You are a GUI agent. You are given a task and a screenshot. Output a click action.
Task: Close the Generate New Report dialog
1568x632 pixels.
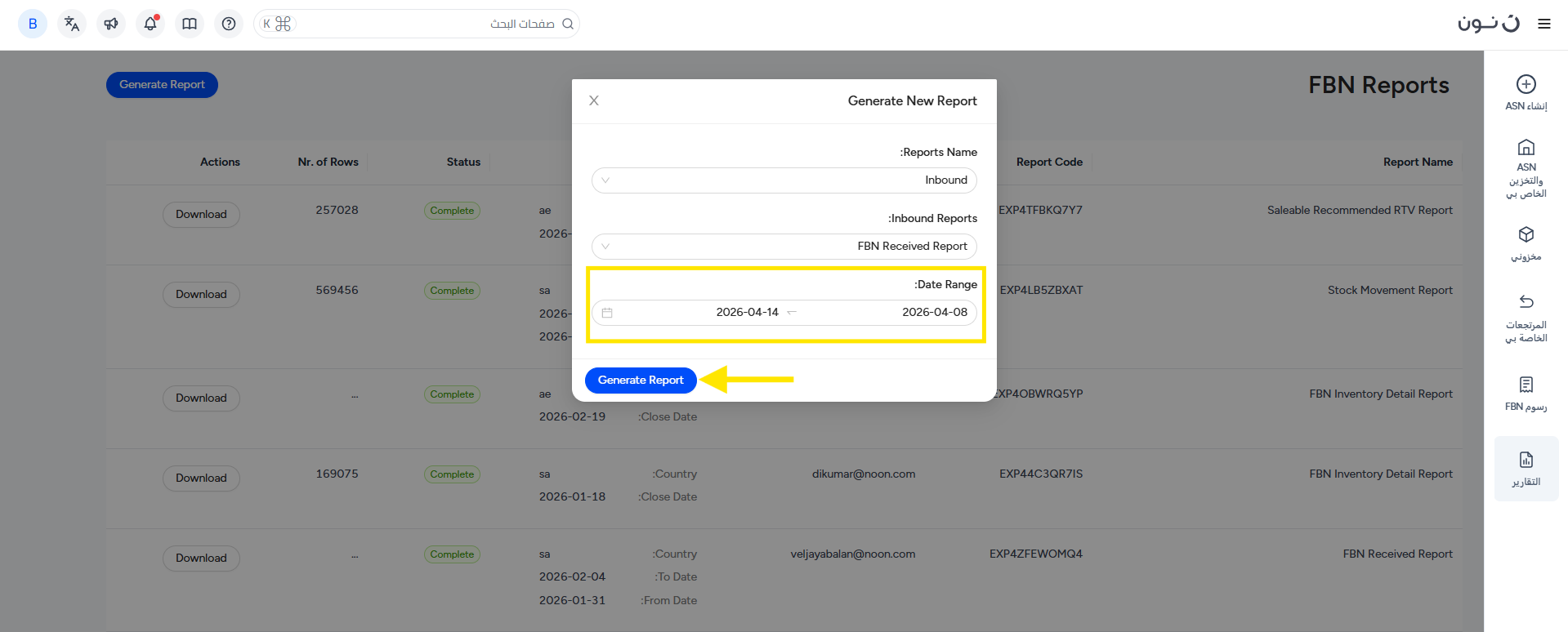[594, 100]
